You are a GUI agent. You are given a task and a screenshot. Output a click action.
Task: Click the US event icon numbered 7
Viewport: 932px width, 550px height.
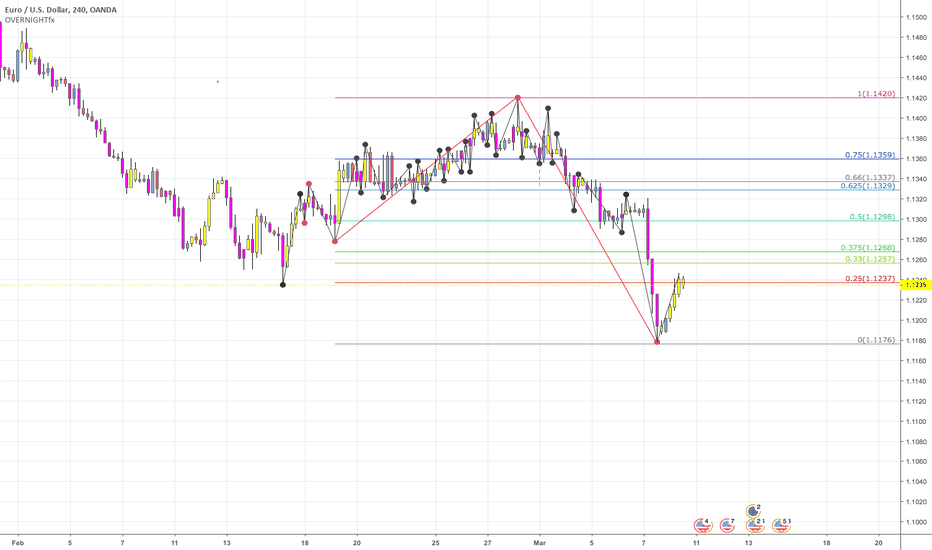click(728, 525)
